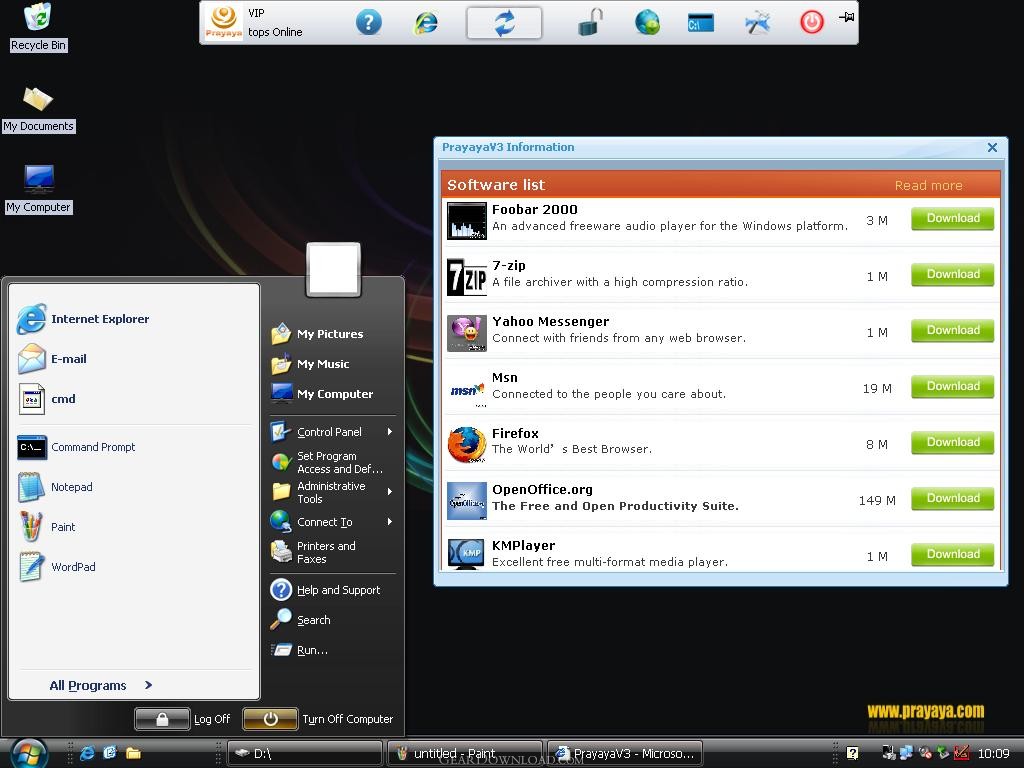Switch to D:\ taskbar window
1024x768 pixels.
pyautogui.click(x=305, y=753)
